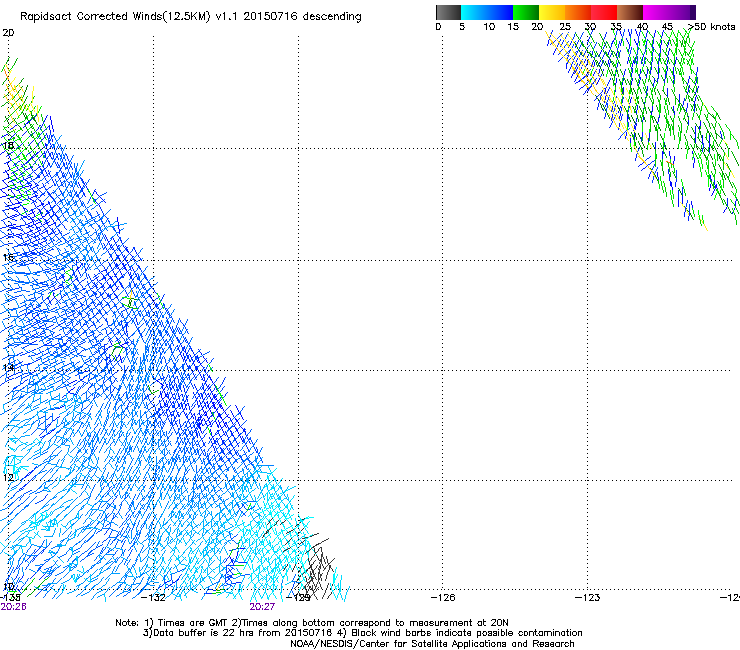Click the "15" label under the color scale
Viewport: 740px width, 650px height.
tap(513, 27)
